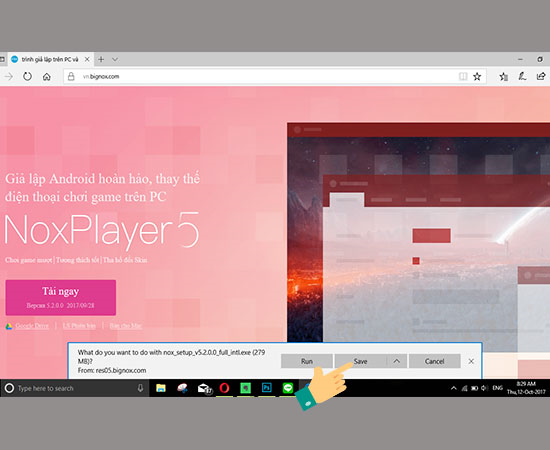
Task: Open the Hub favorites list icon
Action: (x=504, y=76)
